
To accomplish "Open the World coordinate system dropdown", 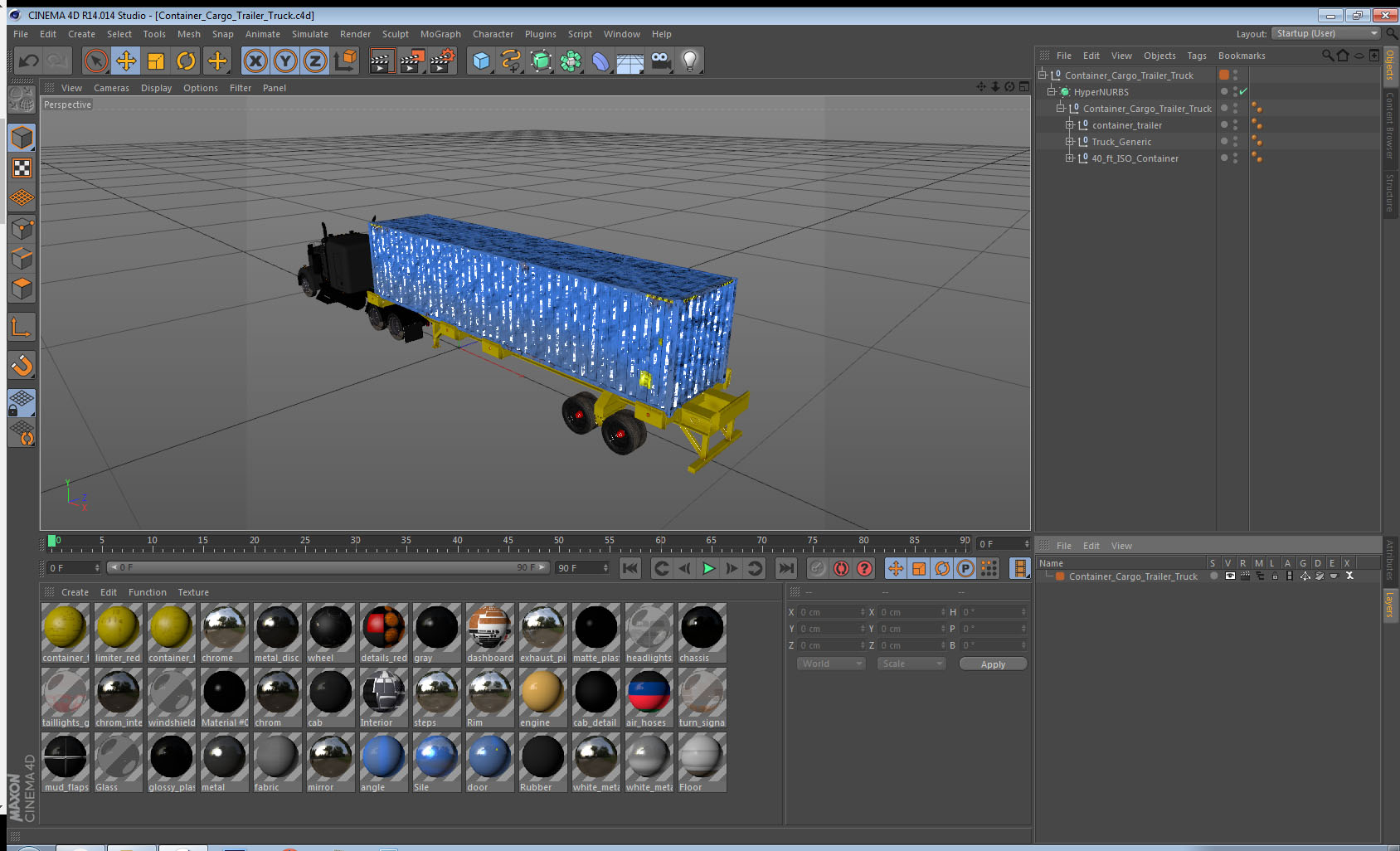I will point(831,664).
